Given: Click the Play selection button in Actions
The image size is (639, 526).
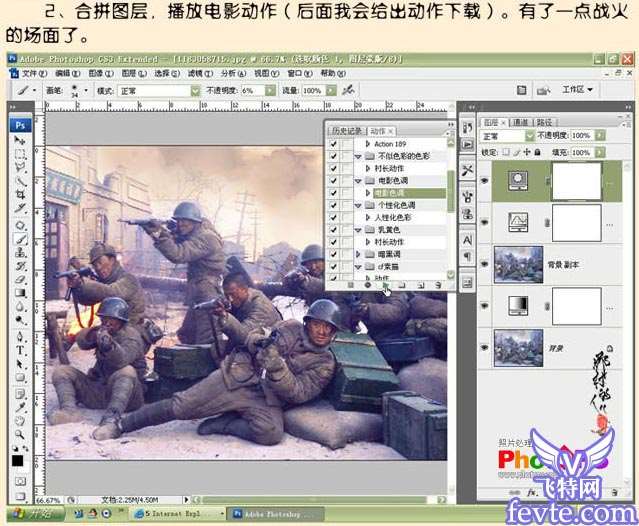Looking at the screenshot, I should tap(385, 285).
